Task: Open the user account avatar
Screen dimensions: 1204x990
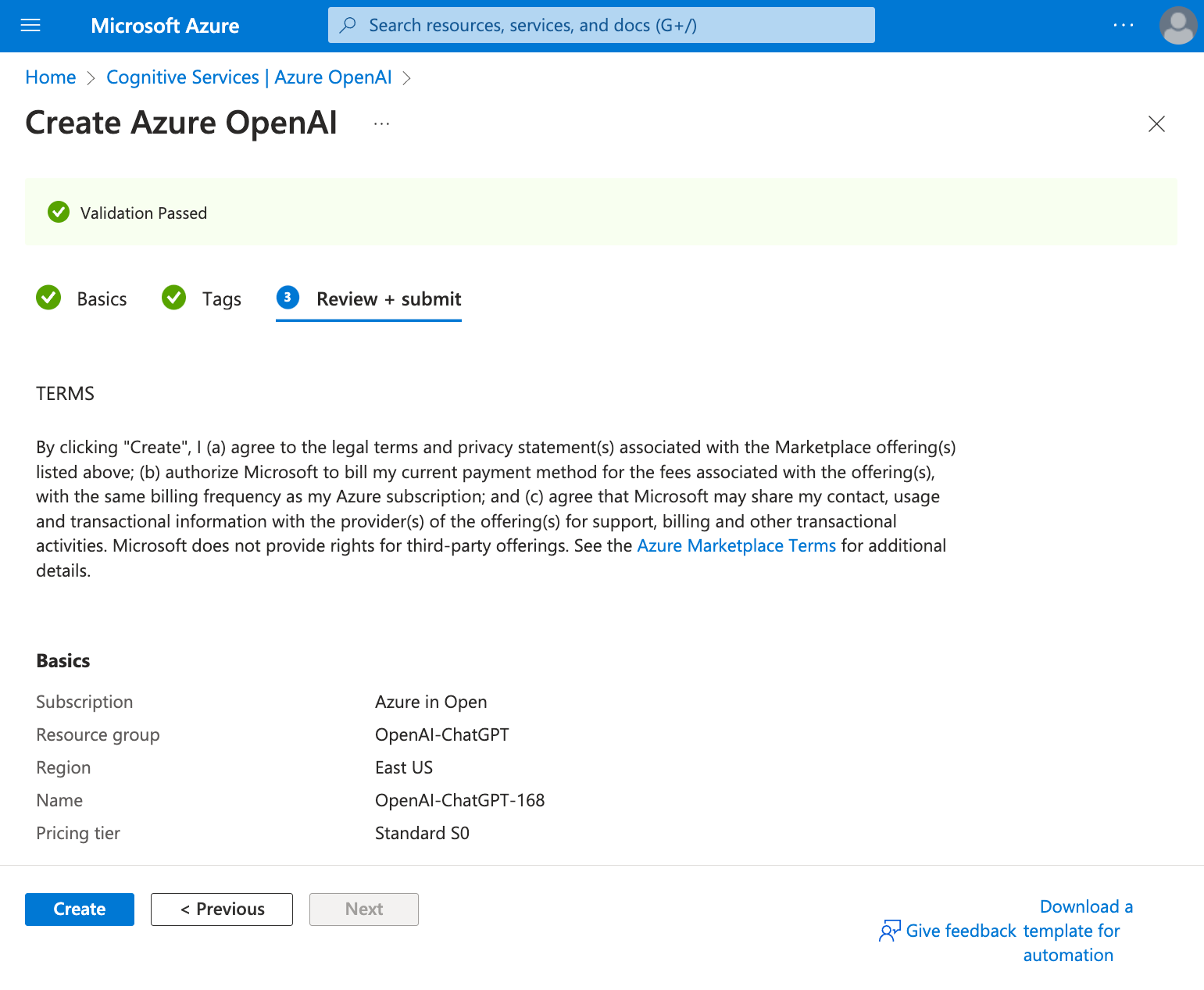Action: tap(1178, 26)
